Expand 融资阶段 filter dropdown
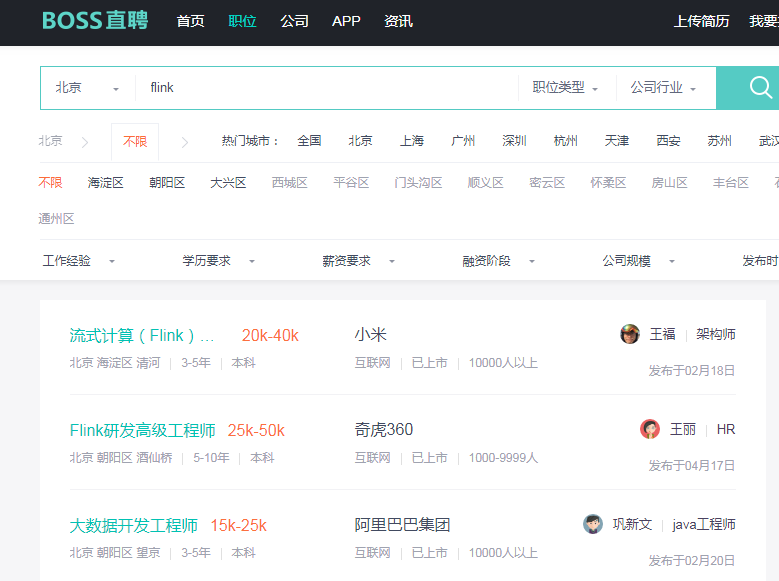 pyautogui.click(x=499, y=261)
